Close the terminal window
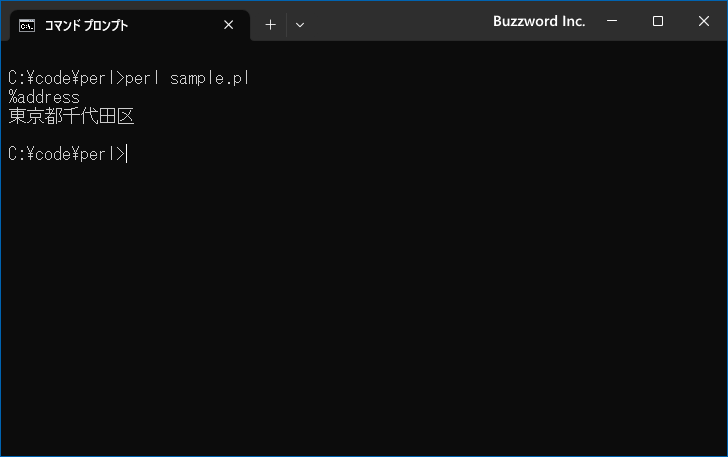Image resolution: width=728 pixels, height=457 pixels. pyautogui.click(x=703, y=21)
